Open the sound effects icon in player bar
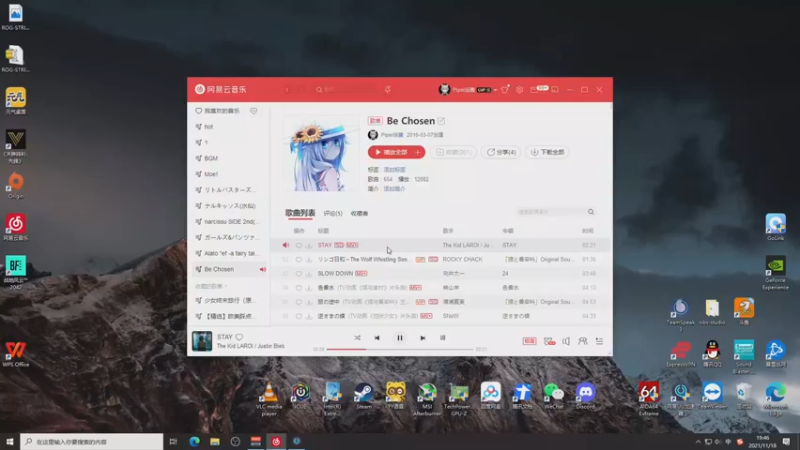 coord(549,341)
